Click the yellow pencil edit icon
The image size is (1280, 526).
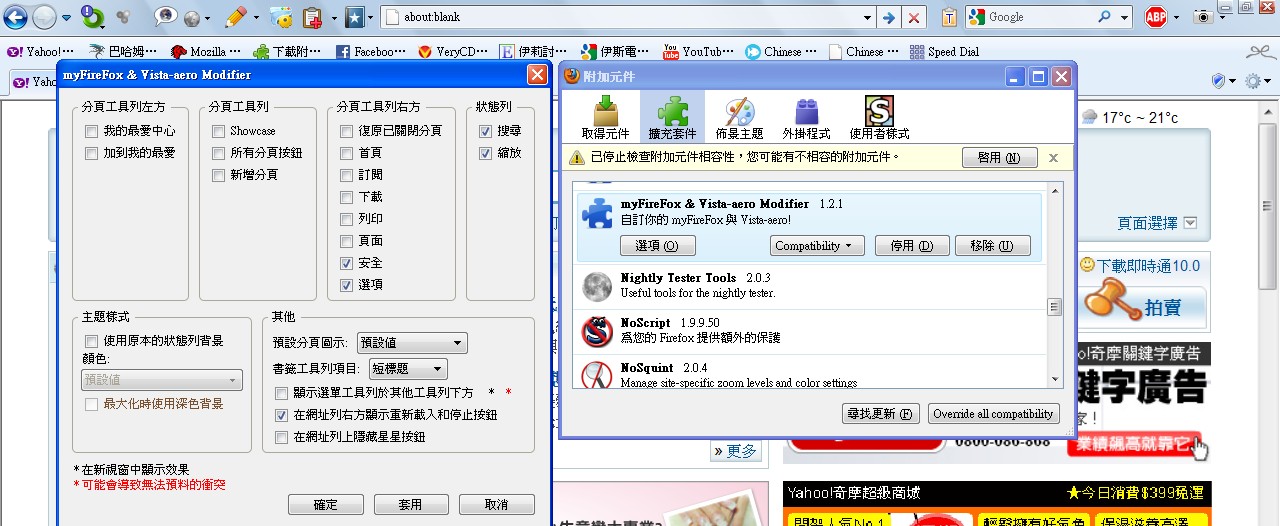[x=235, y=17]
